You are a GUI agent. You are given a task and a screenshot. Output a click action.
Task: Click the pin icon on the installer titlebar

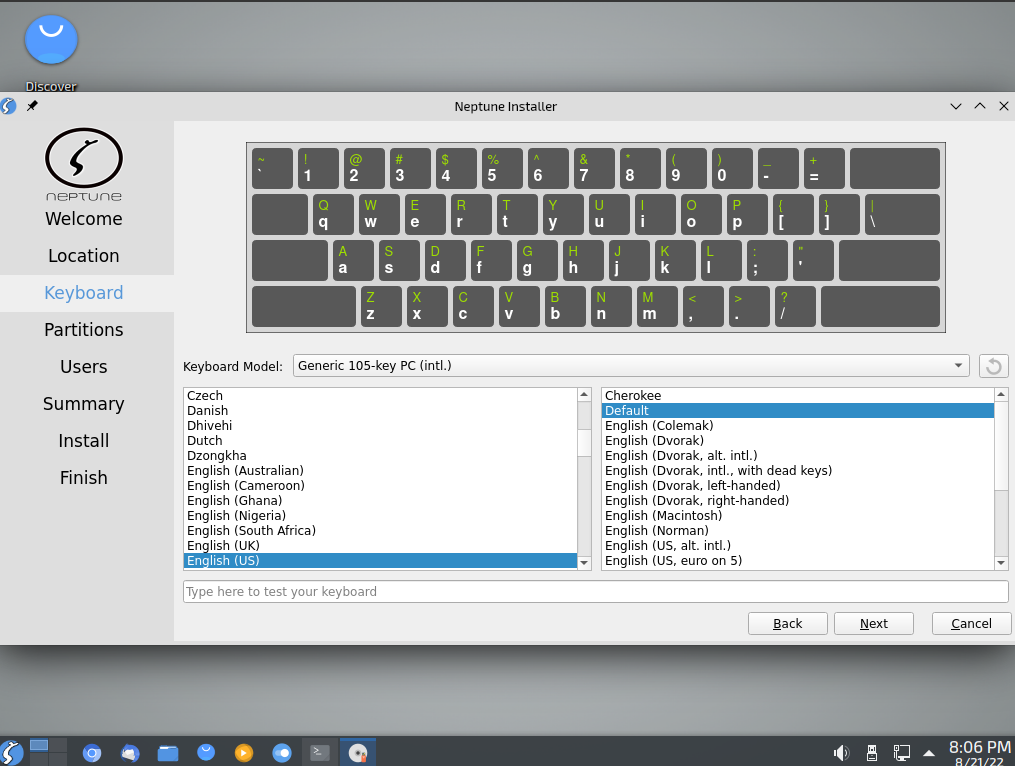coord(31,106)
